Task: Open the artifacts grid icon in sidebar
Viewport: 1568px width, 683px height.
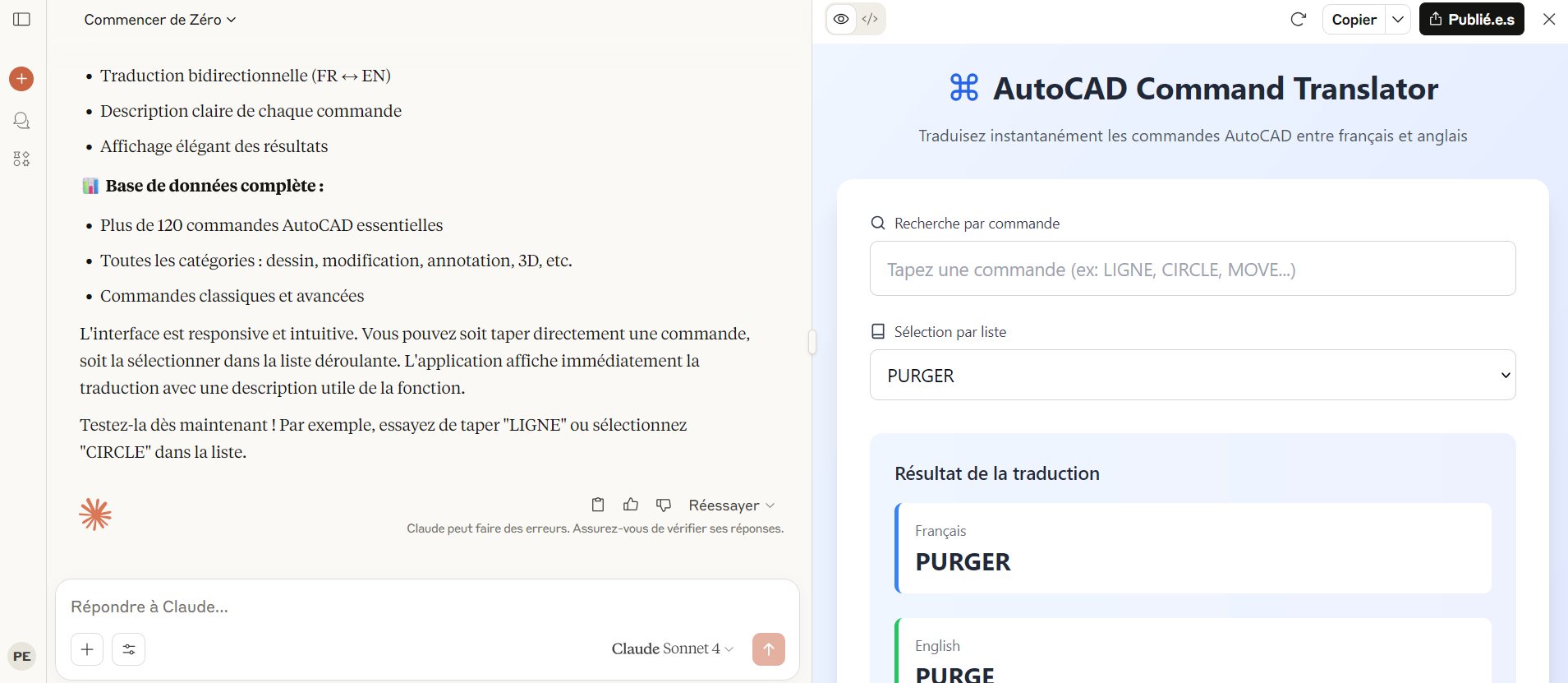Action: (x=21, y=159)
